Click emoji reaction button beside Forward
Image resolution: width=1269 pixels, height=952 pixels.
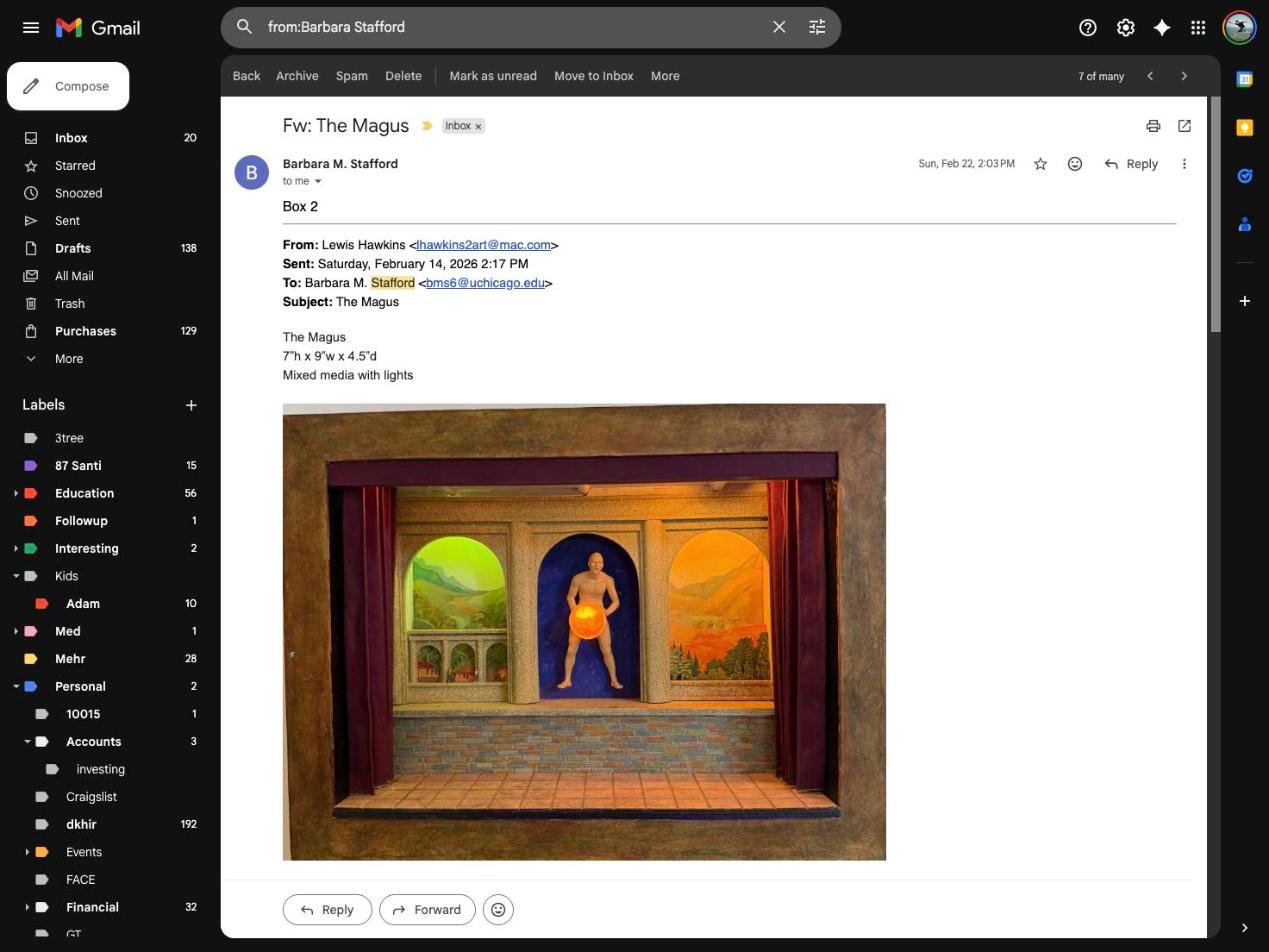(x=498, y=910)
